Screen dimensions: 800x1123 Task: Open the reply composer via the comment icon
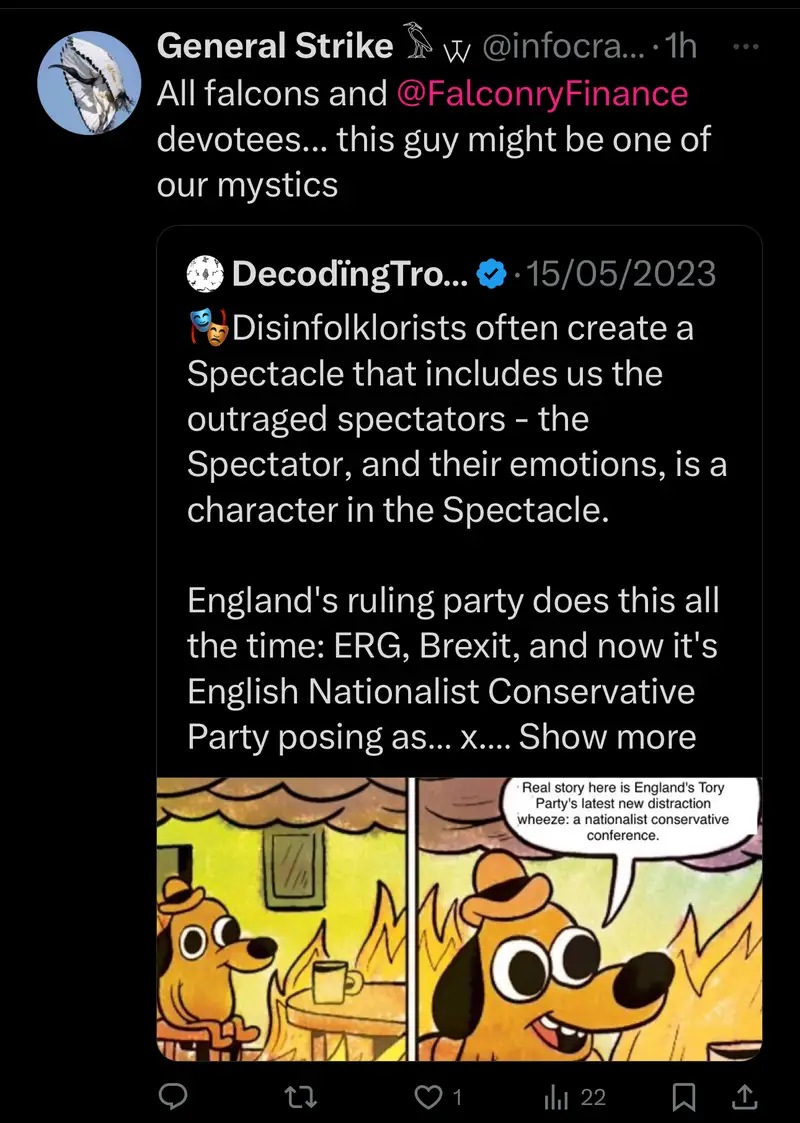(174, 1097)
